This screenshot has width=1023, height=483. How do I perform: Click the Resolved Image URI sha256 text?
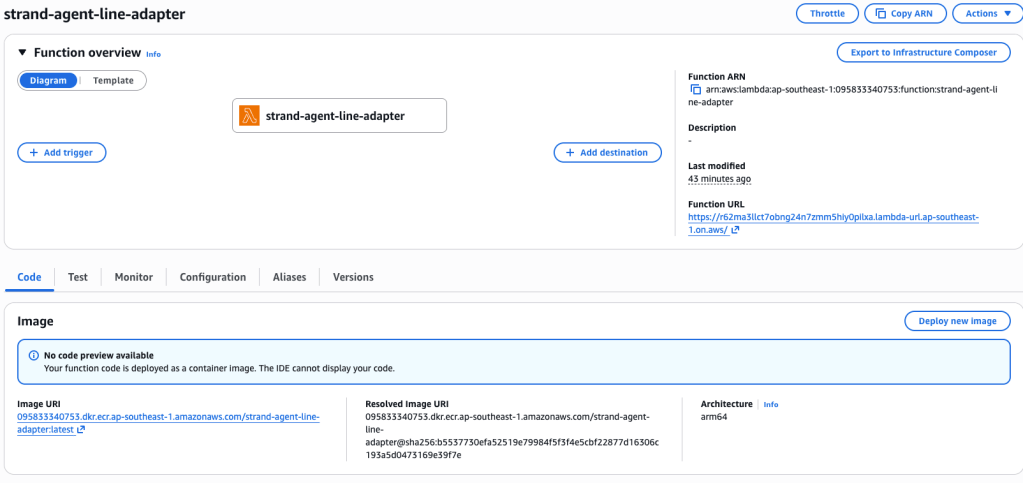tap(512, 435)
